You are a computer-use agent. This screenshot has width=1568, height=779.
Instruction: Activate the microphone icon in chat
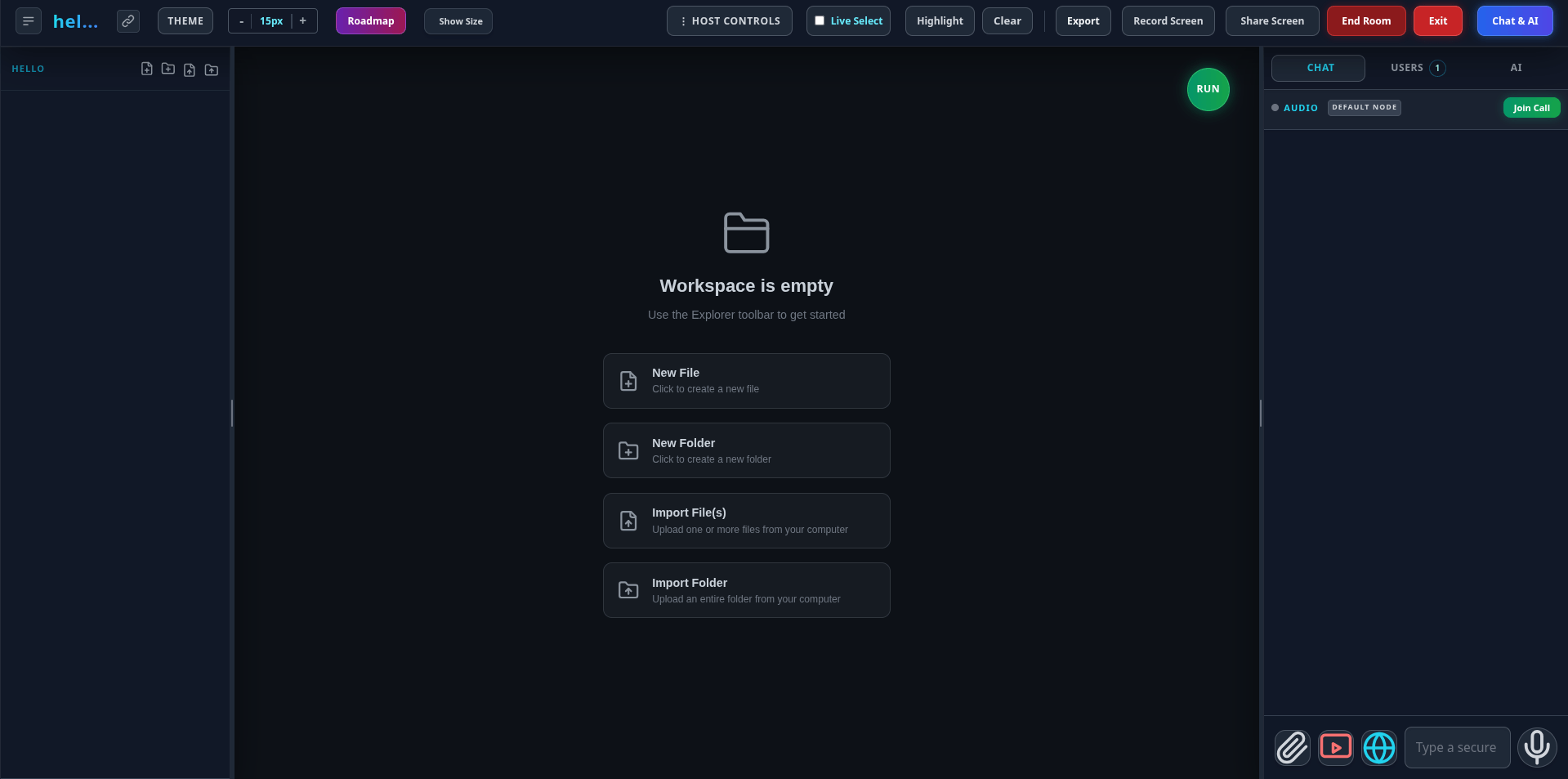click(1537, 748)
